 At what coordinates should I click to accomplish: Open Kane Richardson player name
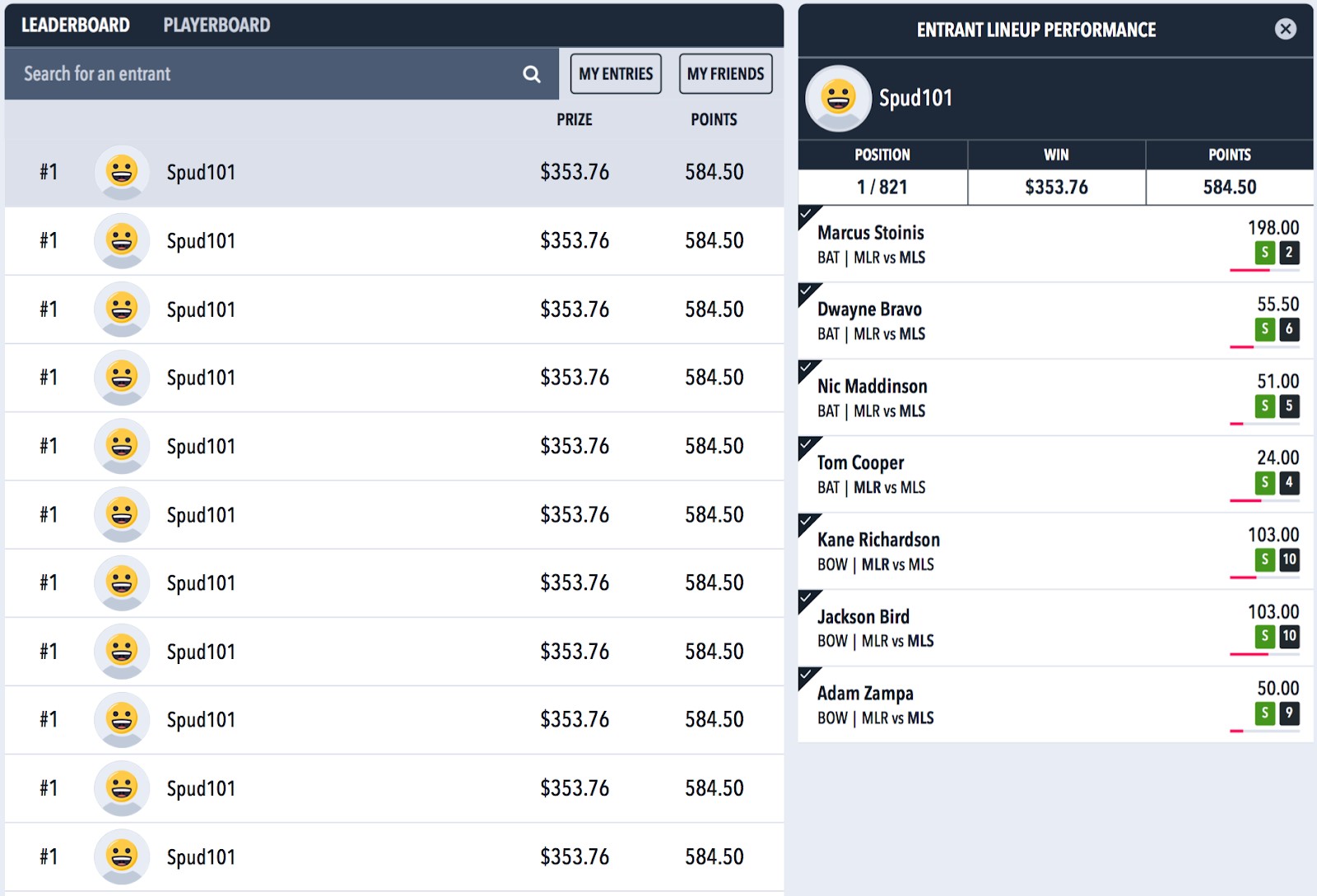click(878, 540)
